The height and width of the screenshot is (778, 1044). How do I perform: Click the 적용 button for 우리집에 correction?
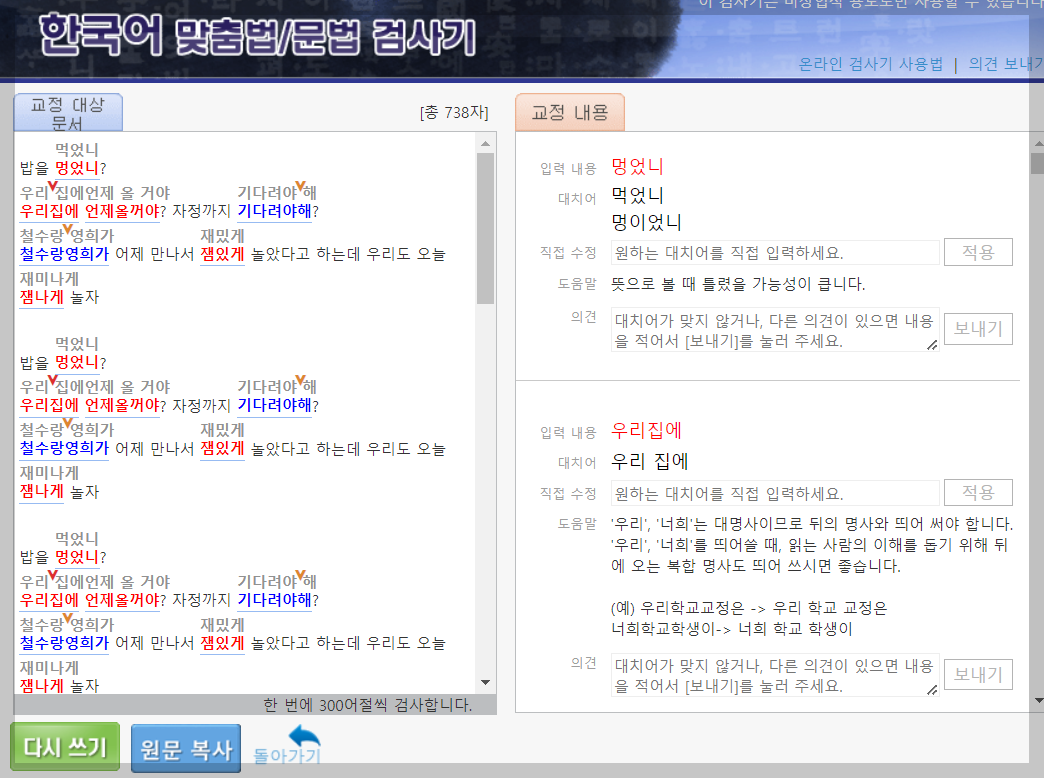(978, 492)
